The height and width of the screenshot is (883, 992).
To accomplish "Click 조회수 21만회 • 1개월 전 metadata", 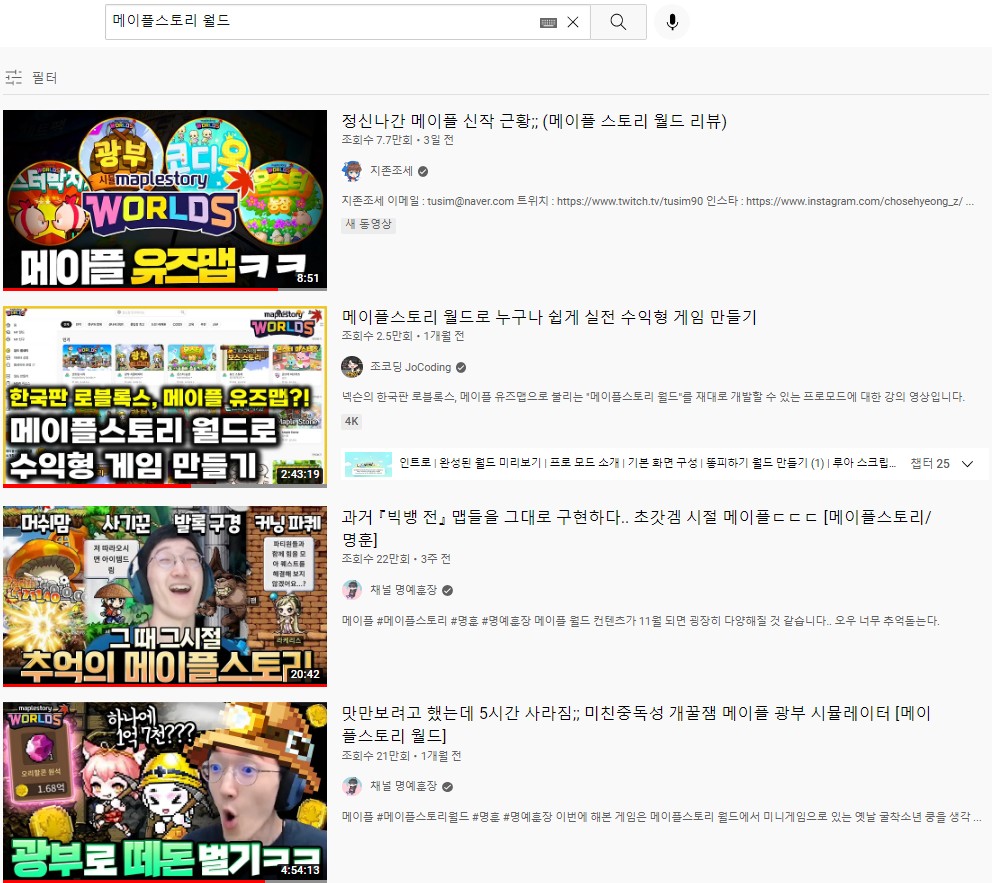I will pyautogui.click(x=401, y=756).
